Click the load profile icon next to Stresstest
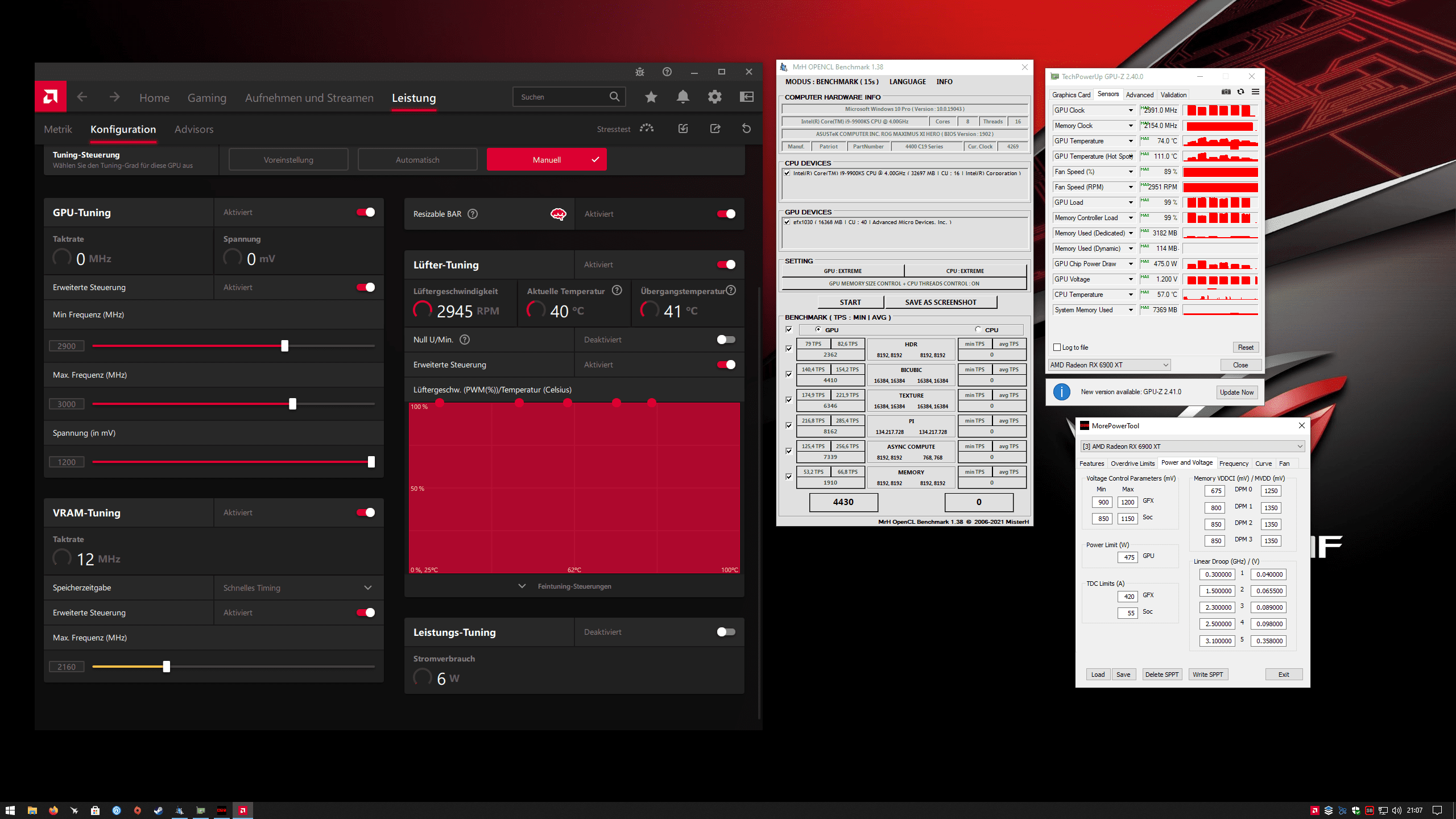The image size is (1456, 819). (x=683, y=129)
